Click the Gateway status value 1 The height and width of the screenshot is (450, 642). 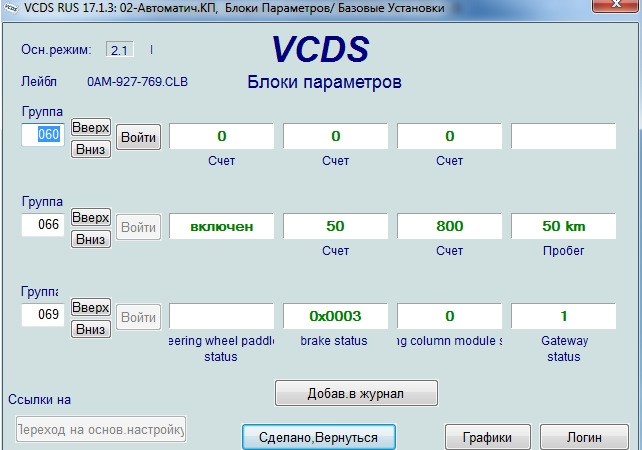click(x=563, y=316)
